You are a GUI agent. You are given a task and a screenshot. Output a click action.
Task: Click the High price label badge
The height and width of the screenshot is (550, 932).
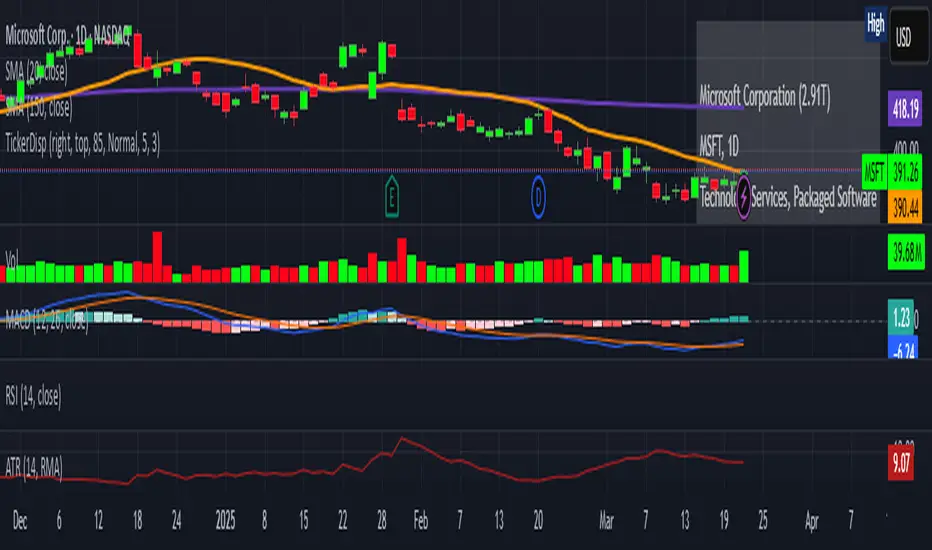click(876, 24)
